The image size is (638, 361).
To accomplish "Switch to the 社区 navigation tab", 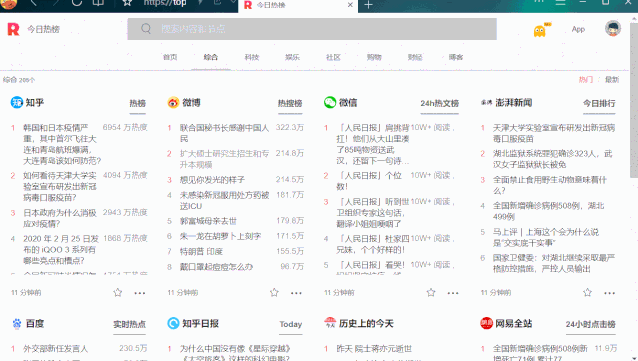I will point(333,57).
